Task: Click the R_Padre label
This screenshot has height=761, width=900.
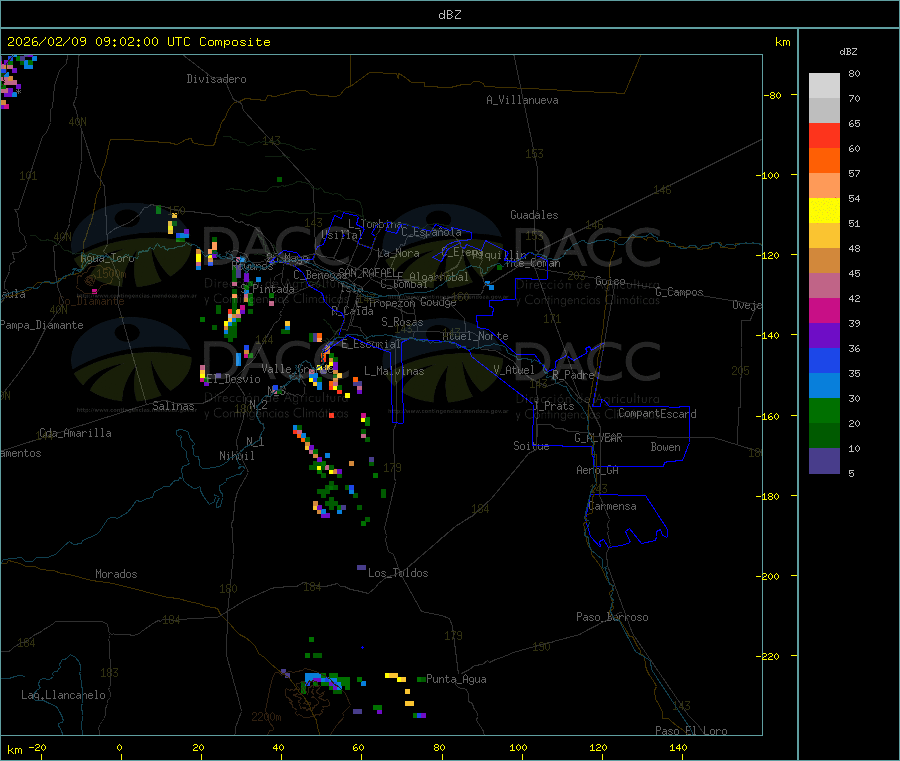Action: point(573,375)
